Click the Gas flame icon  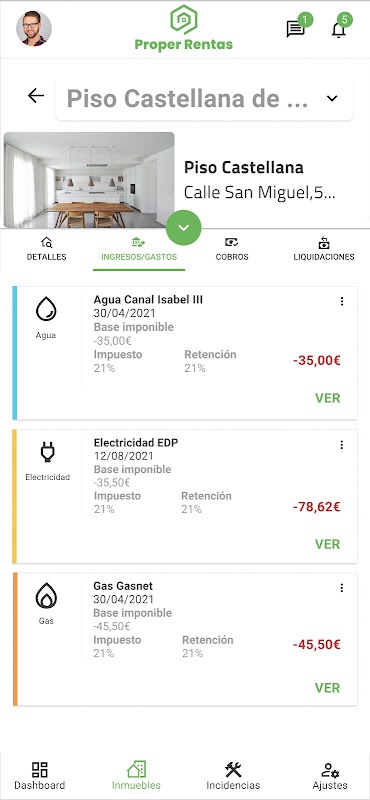coord(46,595)
